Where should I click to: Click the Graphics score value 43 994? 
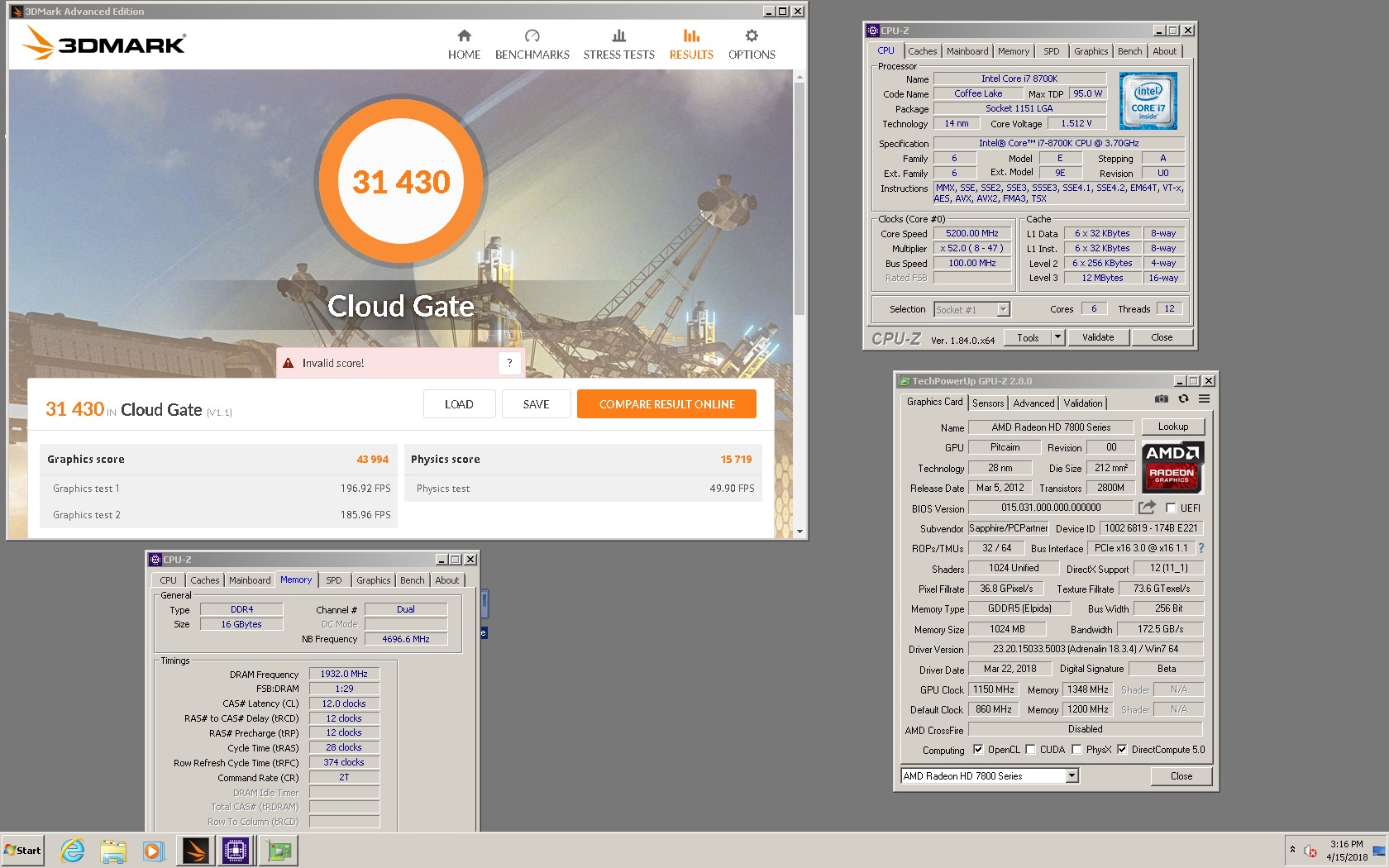coord(372,460)
